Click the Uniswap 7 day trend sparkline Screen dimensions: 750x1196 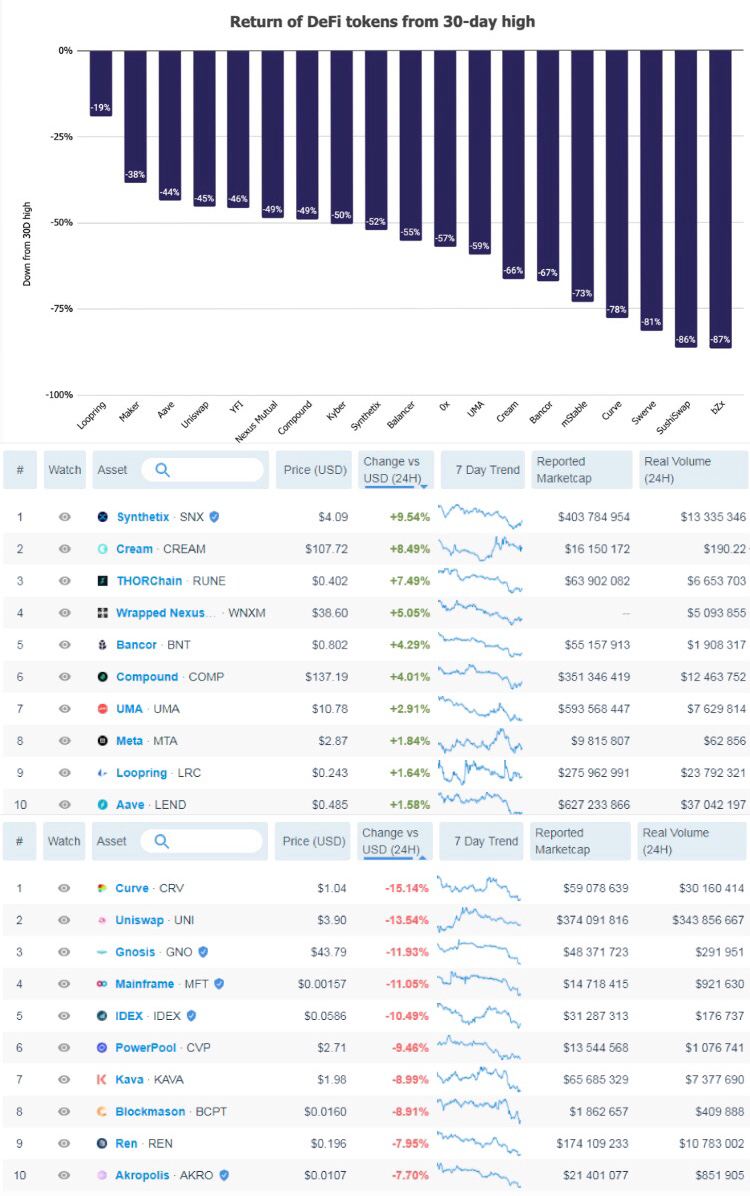pos(479,919)
